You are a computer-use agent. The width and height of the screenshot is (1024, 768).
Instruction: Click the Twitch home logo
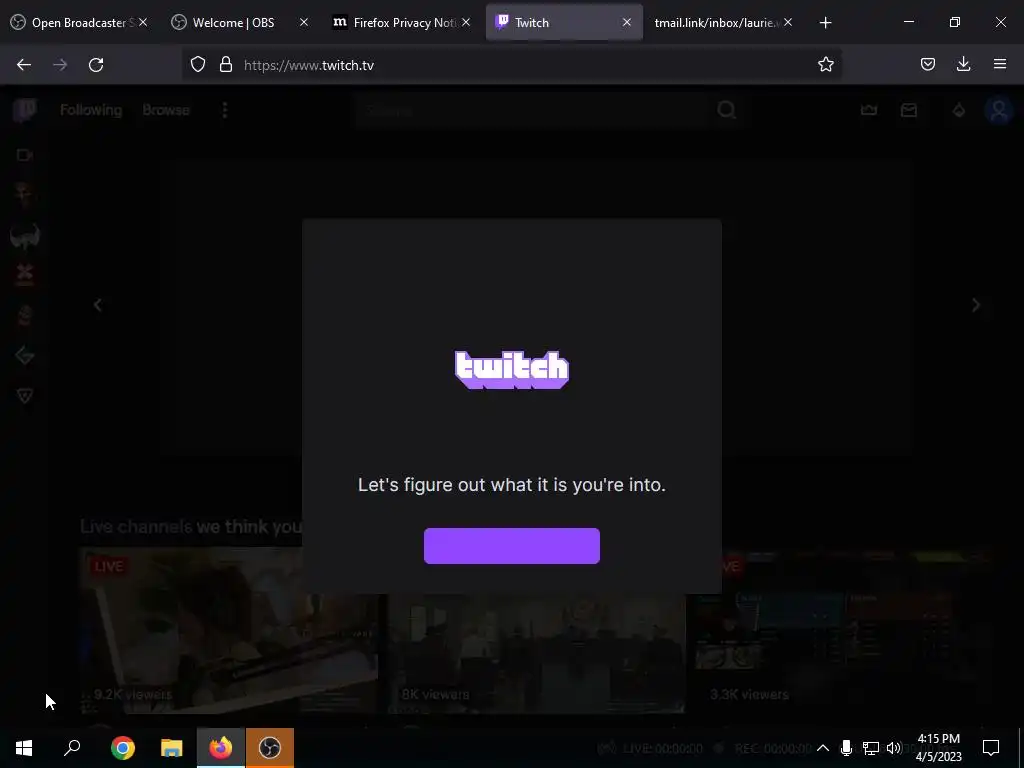pos(25,110)
